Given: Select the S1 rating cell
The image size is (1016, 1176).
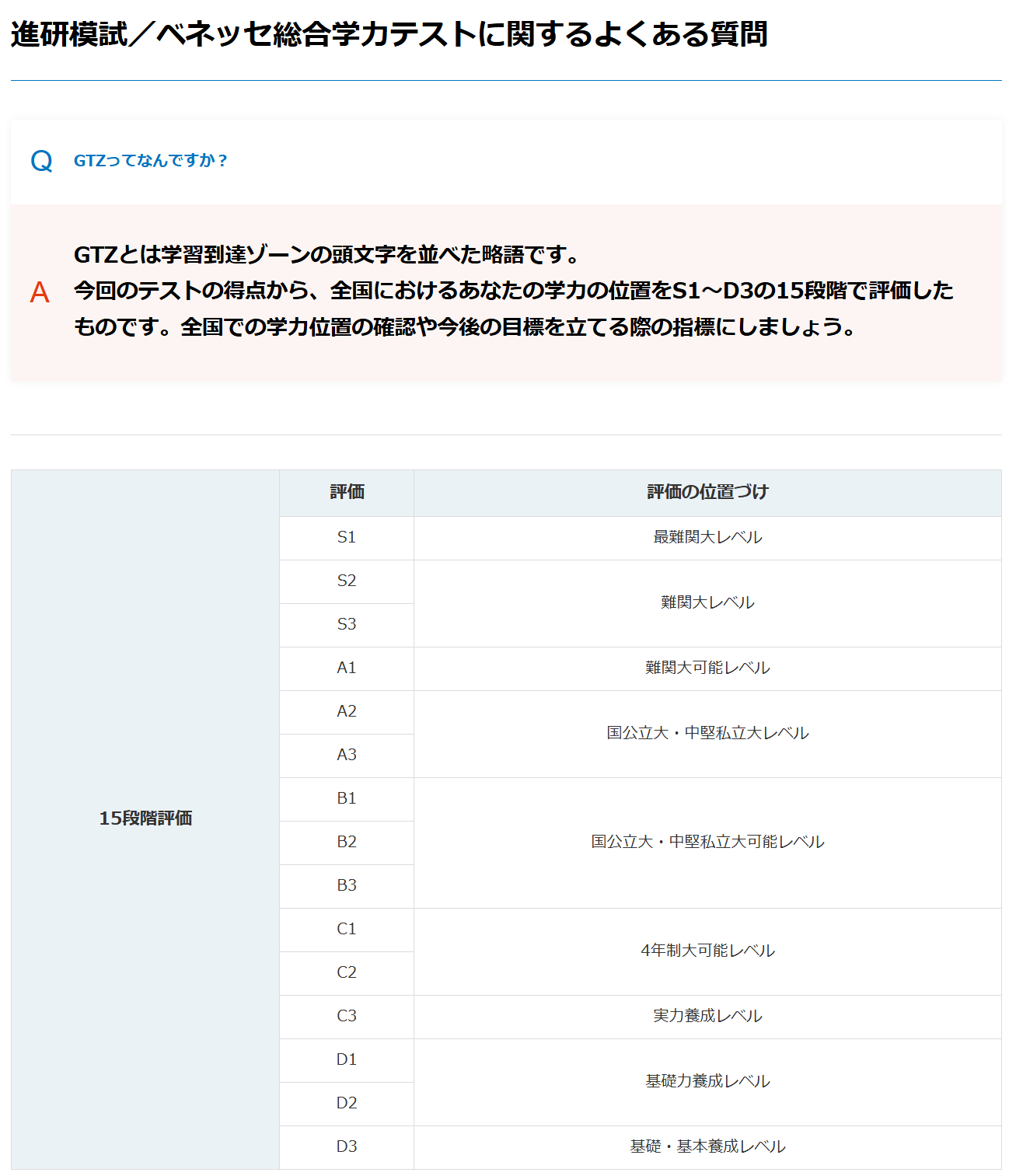Looking at the screenshot, I should [x=347, y=537].
